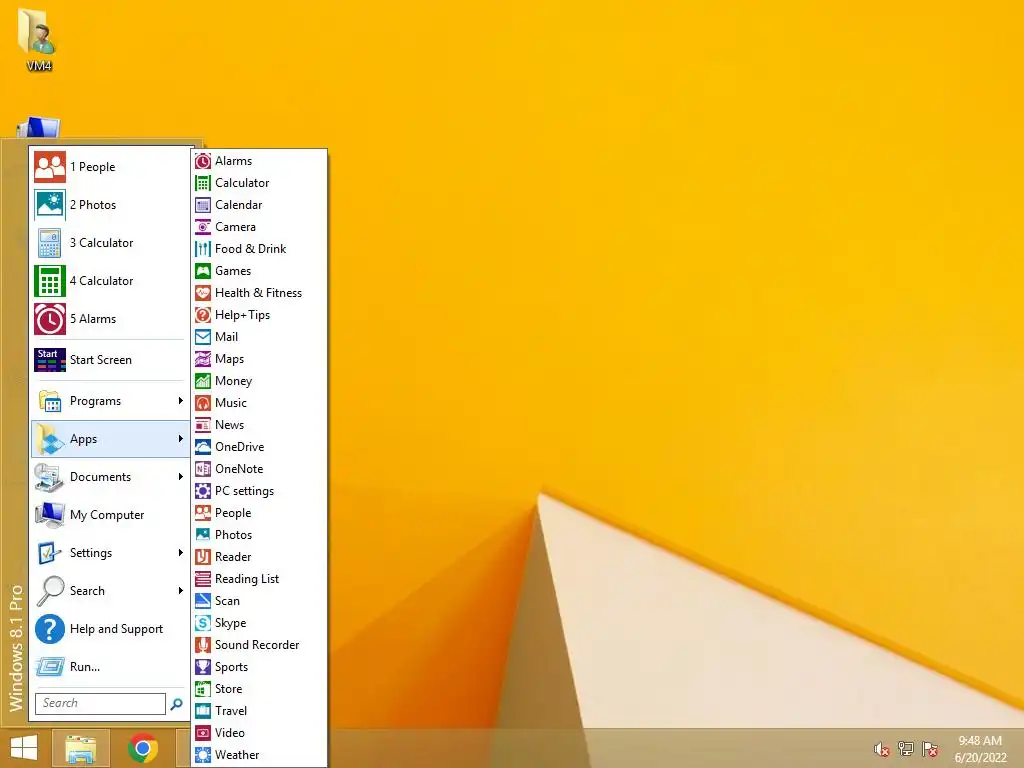Screen dimensions: 1024x768
Task: Launch Google Chrome from the taskbar
Action: (x=143, y=748)
